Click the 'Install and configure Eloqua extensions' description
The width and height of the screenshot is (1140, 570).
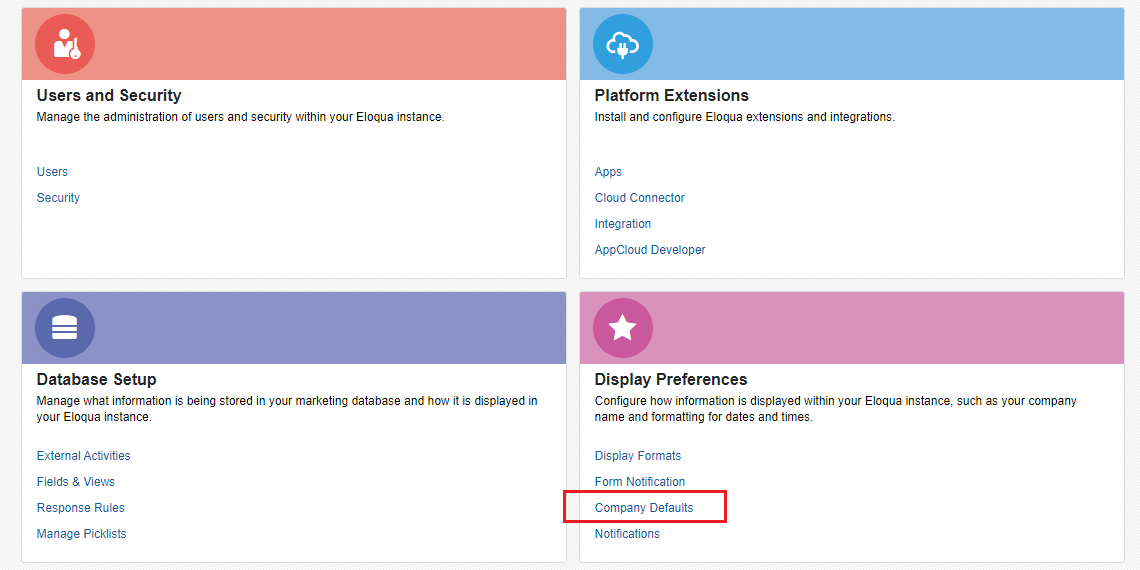[x=744, y=117]
